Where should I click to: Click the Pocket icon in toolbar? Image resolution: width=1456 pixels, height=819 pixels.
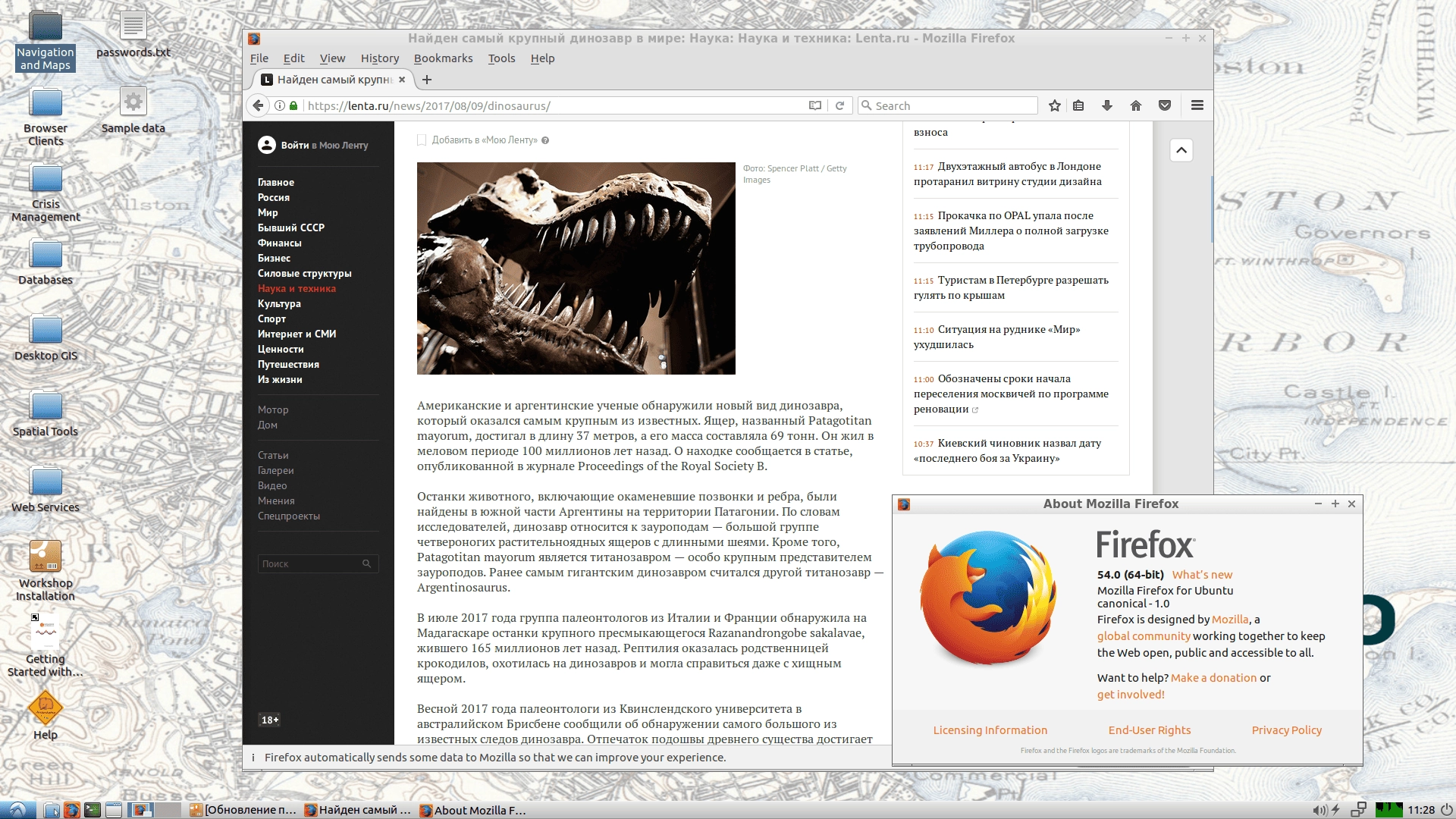coord(1165,105)
